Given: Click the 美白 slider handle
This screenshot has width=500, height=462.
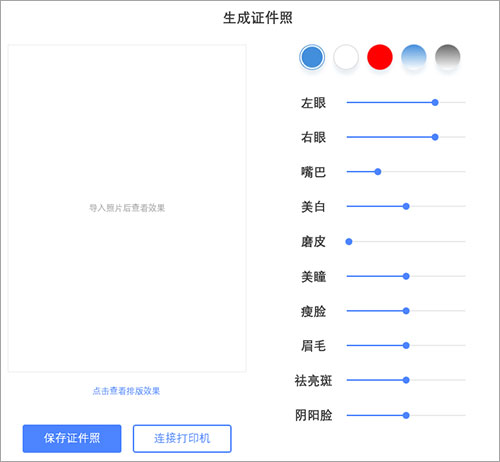Looking at the screenshot, I should click(406, 206).
